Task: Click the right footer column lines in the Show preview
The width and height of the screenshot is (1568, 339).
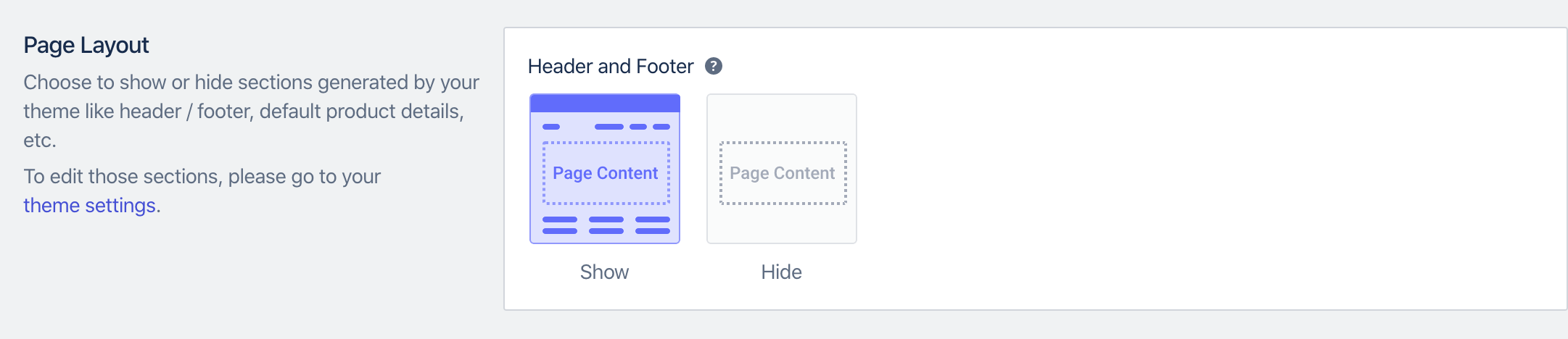Action: pyautogui.click(x=653, y=225)
